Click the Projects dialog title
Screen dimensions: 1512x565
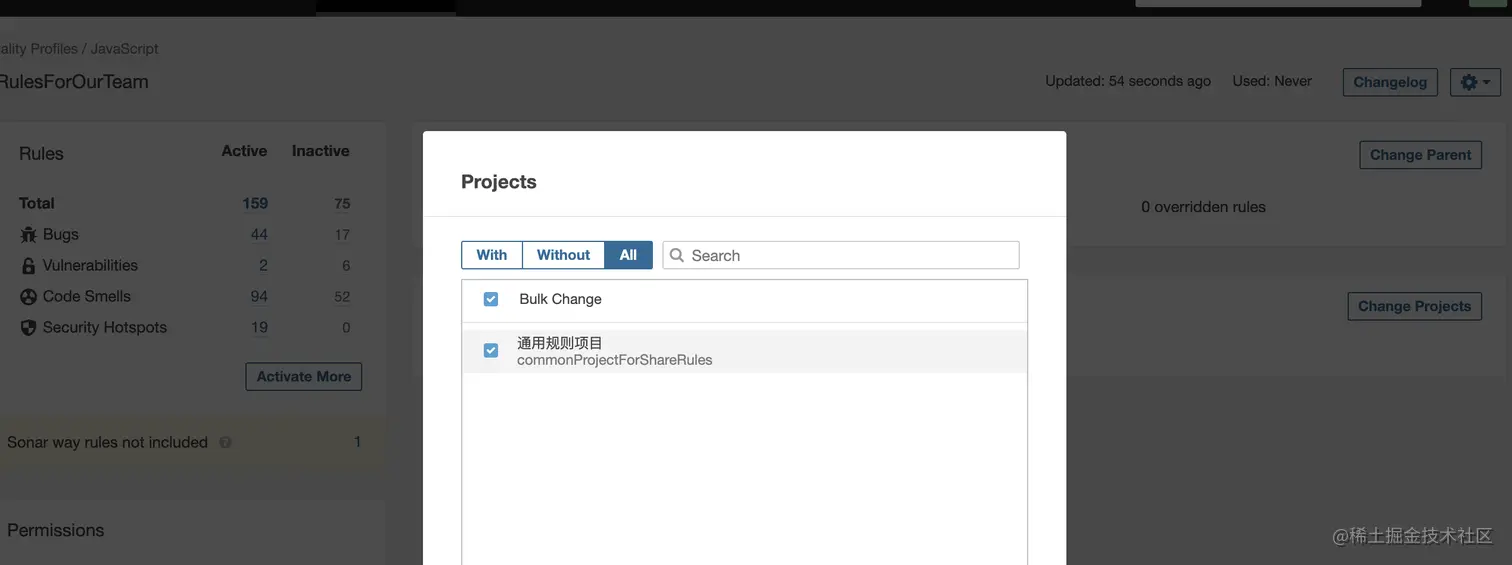click(x=499, y=182)
